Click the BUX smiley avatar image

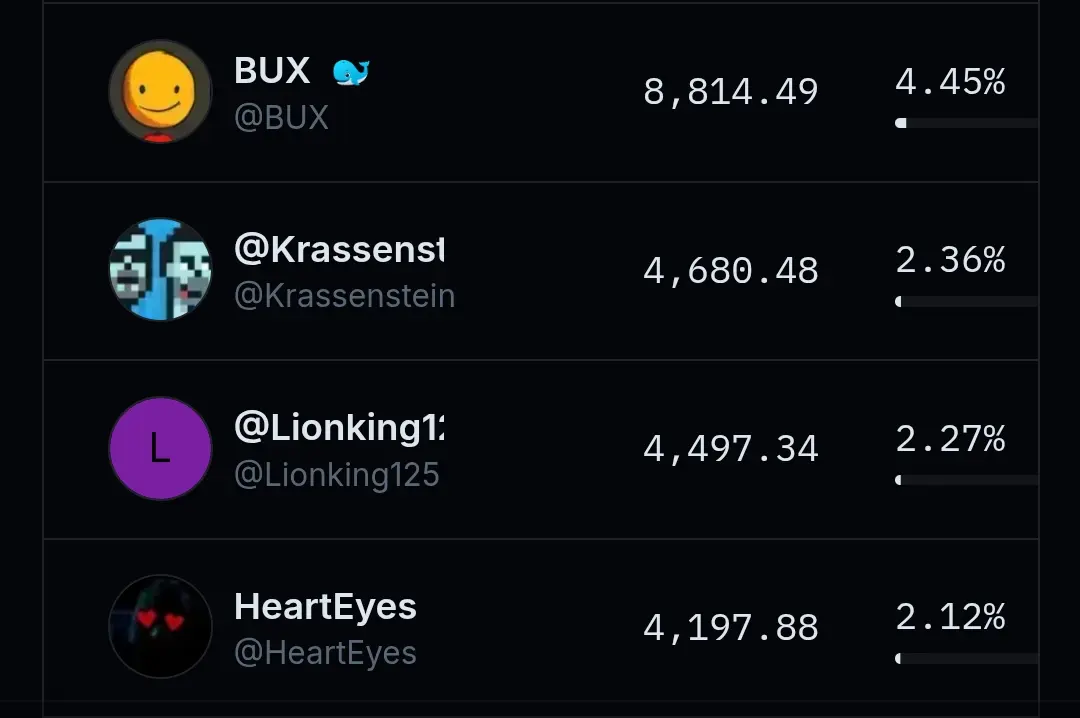160,91
